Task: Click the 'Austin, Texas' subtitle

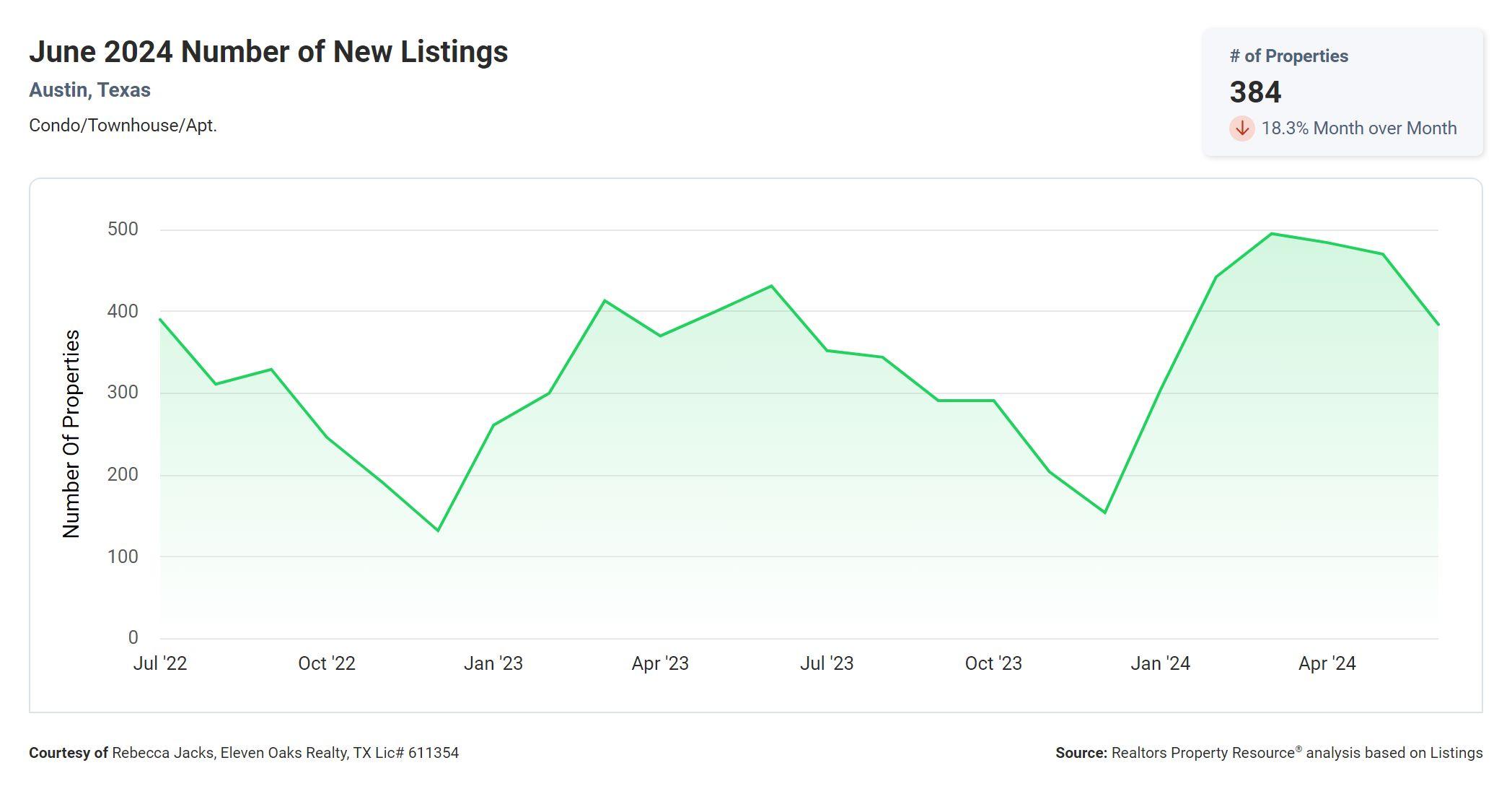Action: pos(89,90)
